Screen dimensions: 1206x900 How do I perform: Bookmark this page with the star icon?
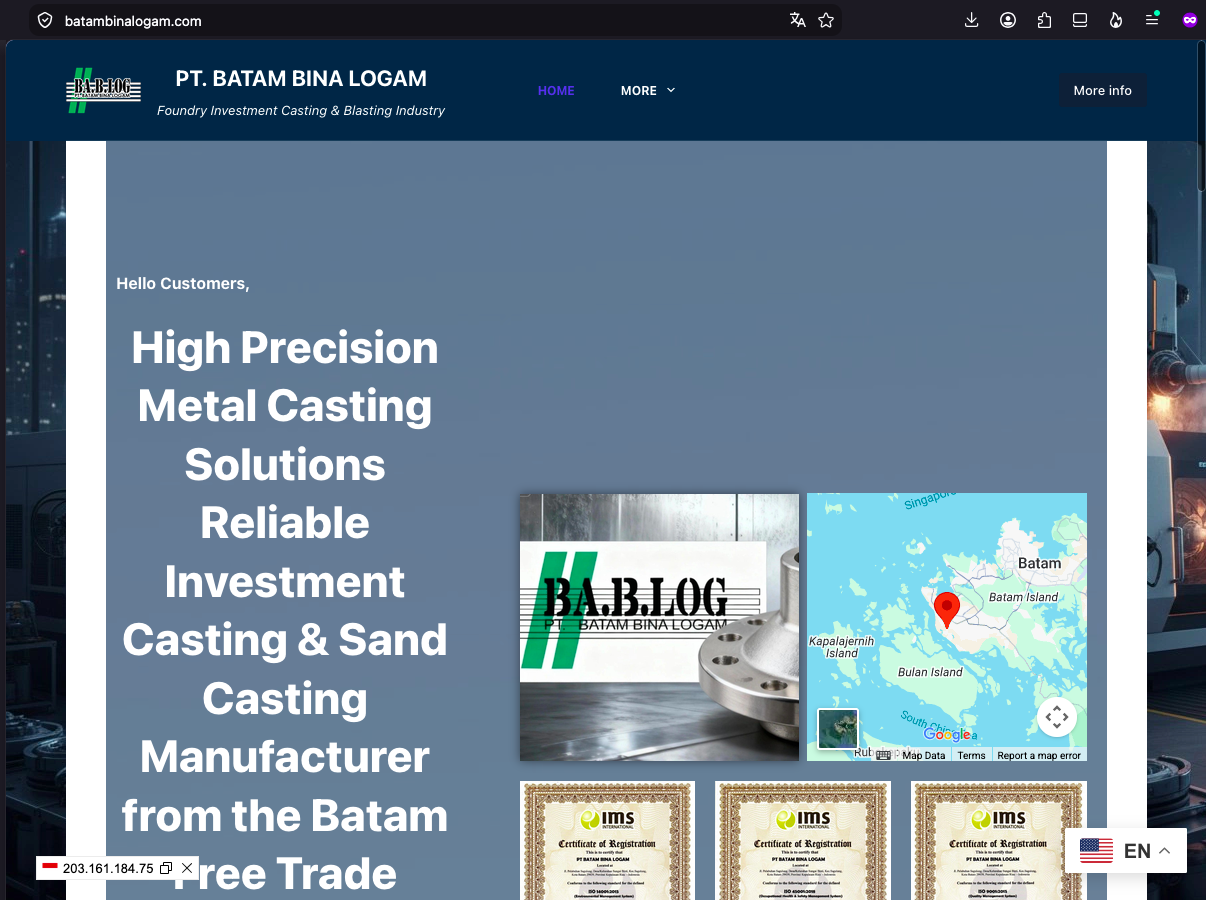[826, 20]
